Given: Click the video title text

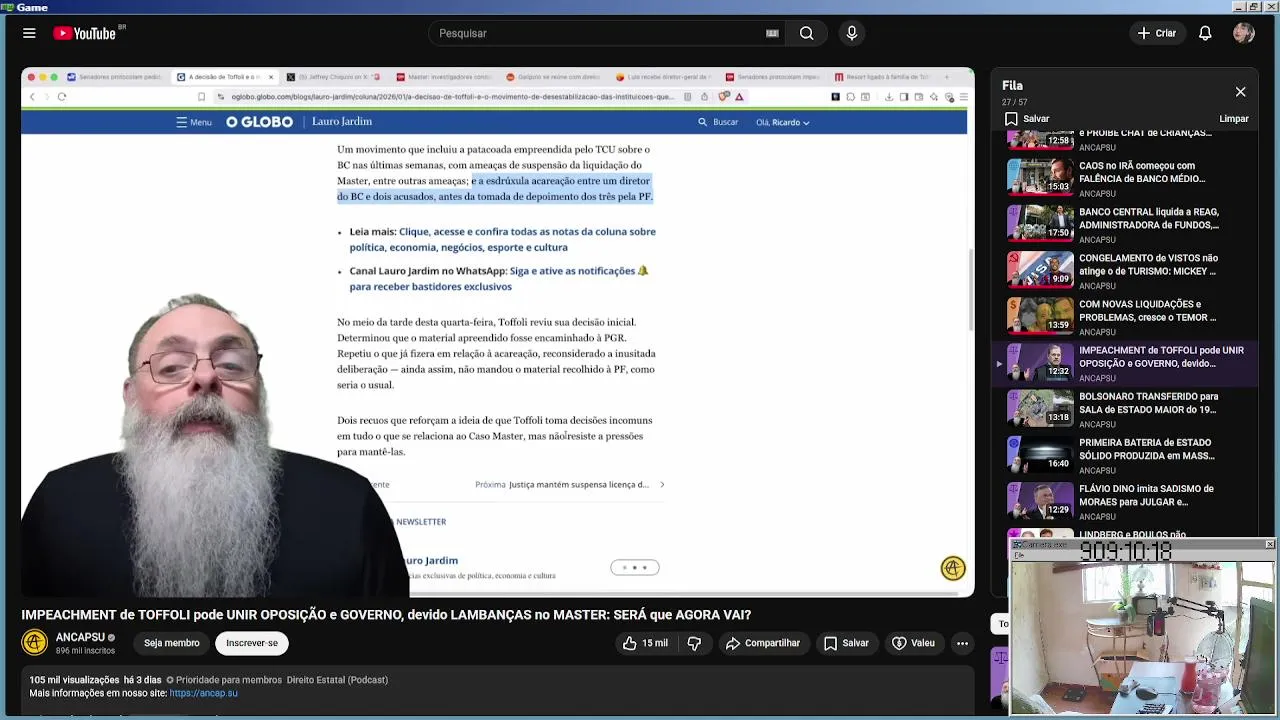Looking at the screenshot, I should pyautogui.click(x=386, y=615).
